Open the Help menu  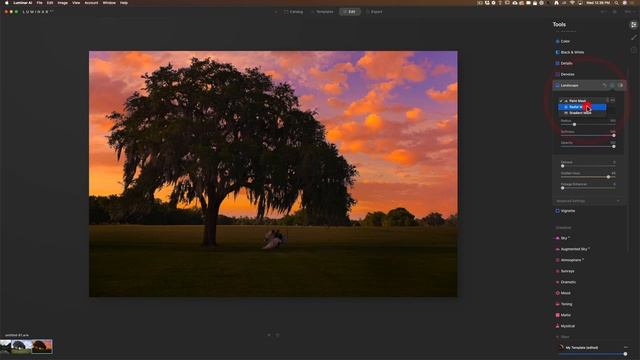pyautogui.click(x=124, y=3)
